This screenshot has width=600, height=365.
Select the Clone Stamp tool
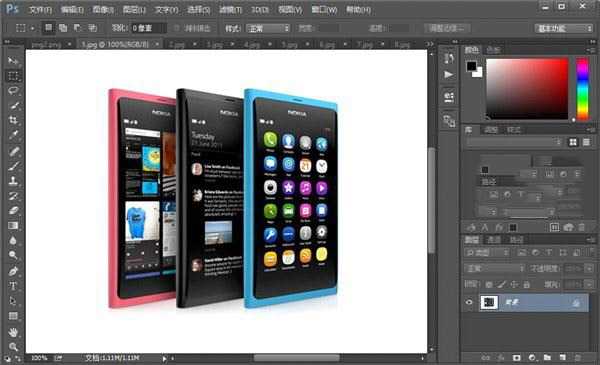pyautogui.click(x=13, y=180)
